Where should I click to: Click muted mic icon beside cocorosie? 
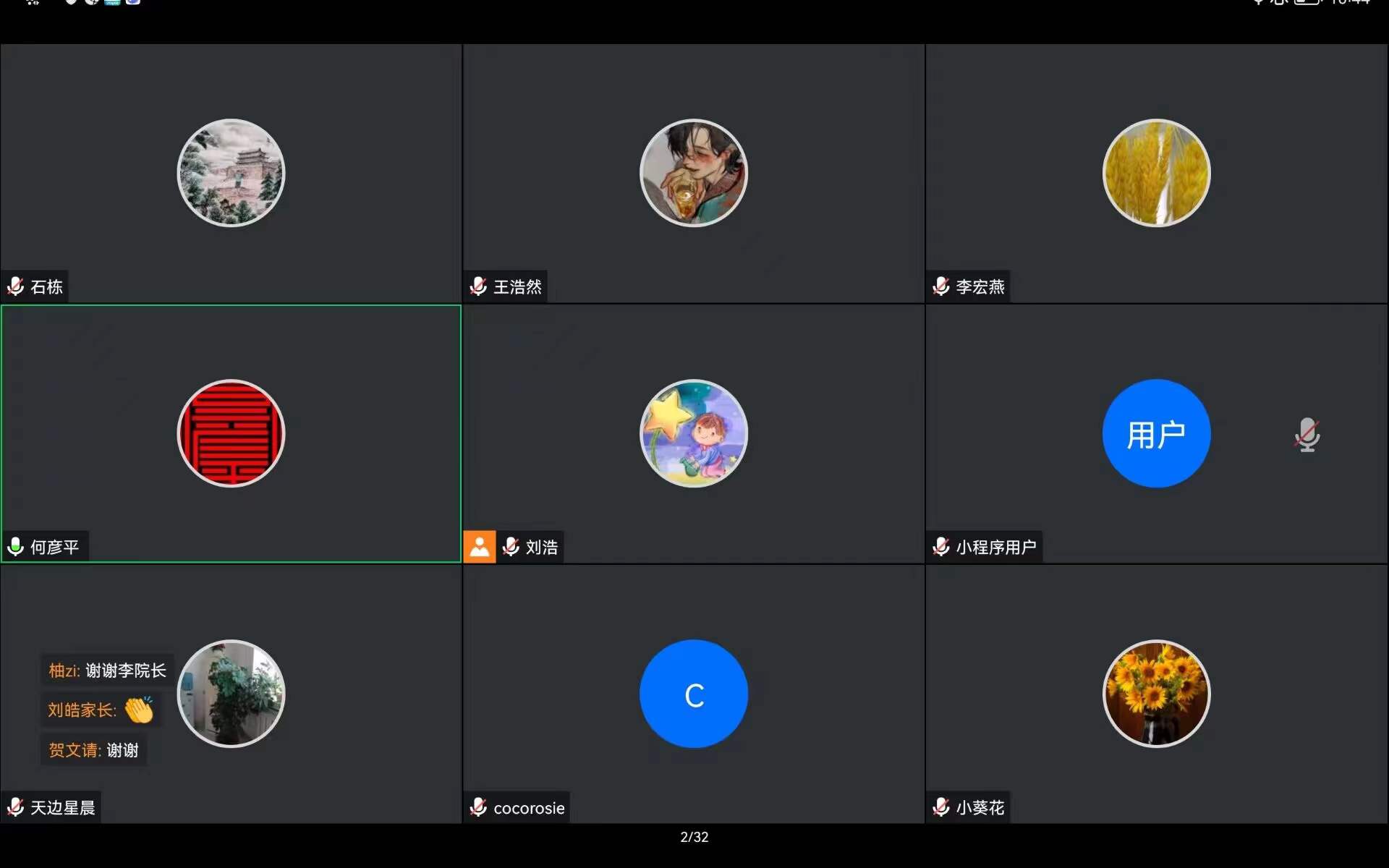(478, 807)
